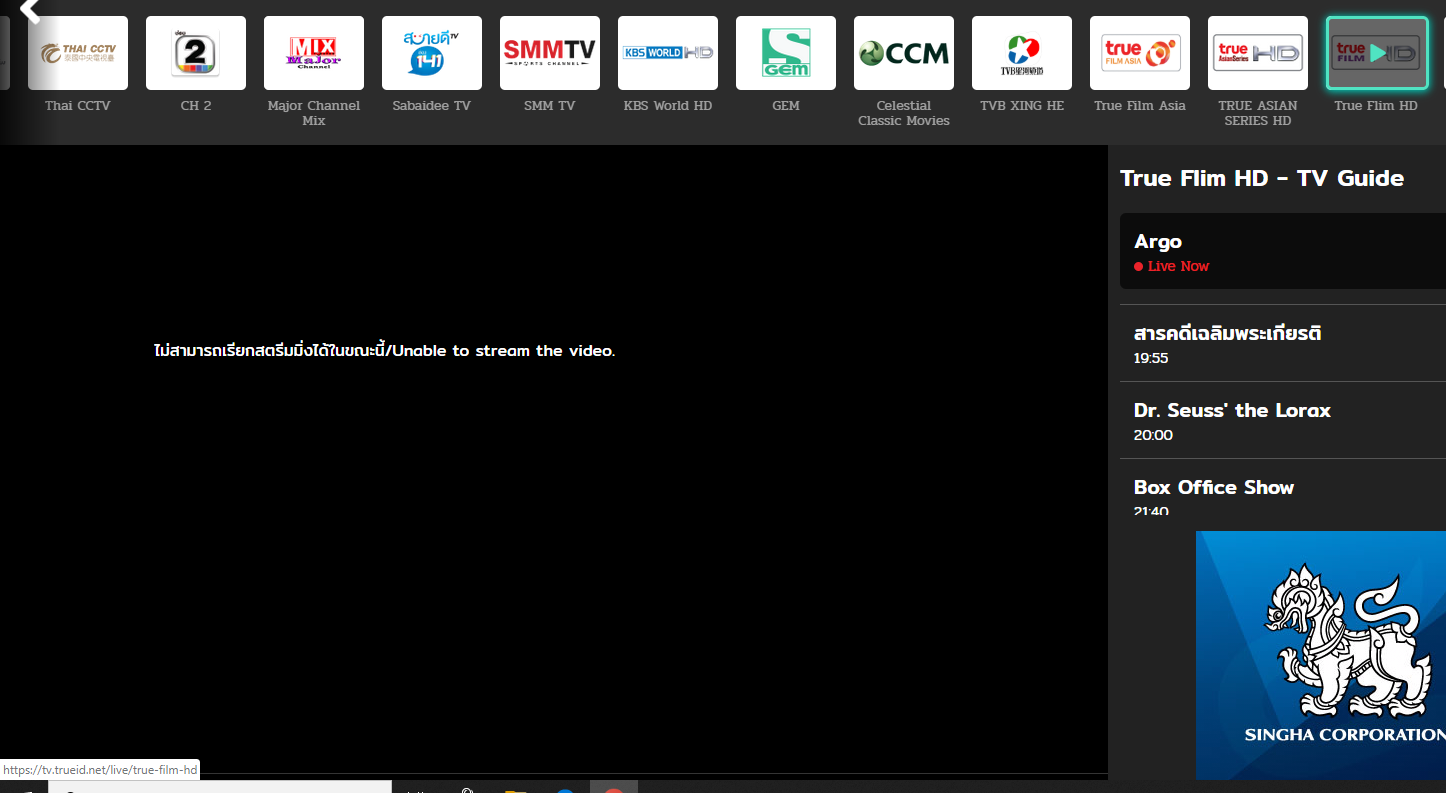Select the green GEM channel logo
The height and width of the screenshot is (793, 1446).
pyautogui.click(x=786, y=53)
